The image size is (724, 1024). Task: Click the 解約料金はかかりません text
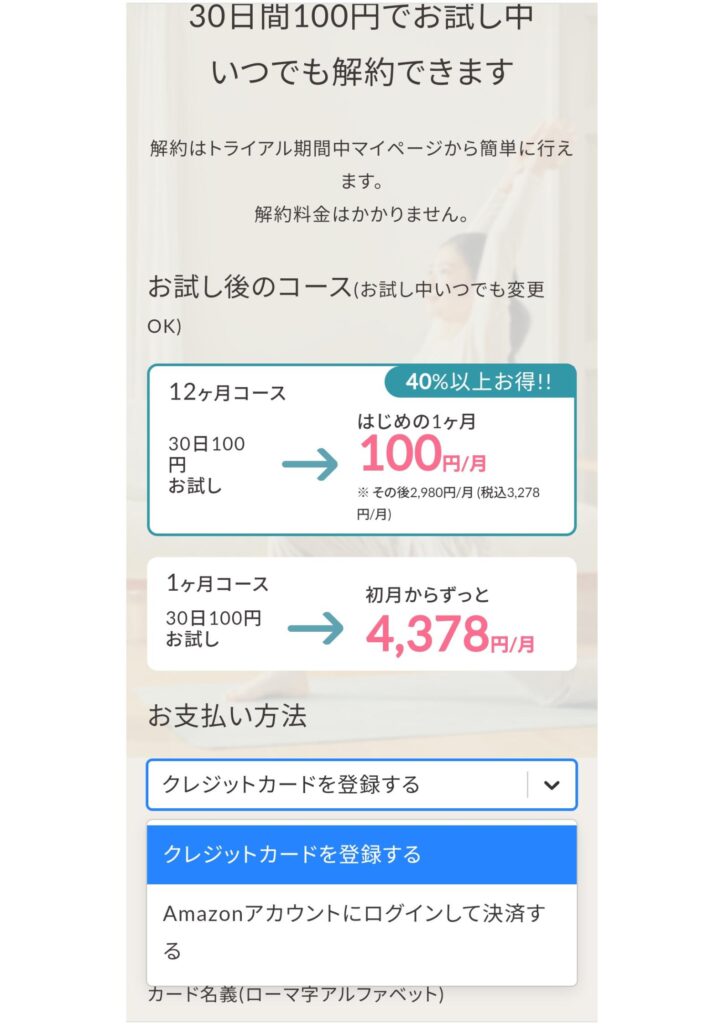tap(362, 214)
